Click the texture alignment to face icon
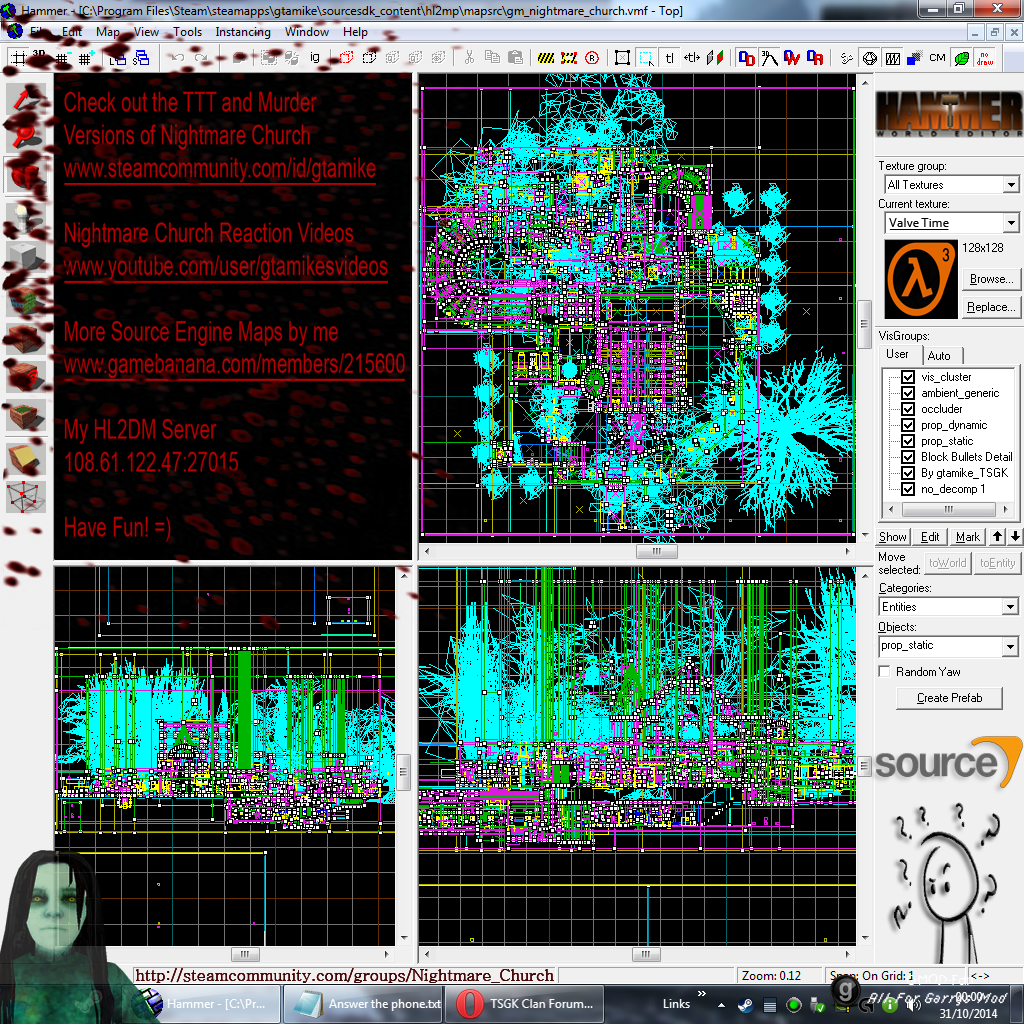1024x1024 pixels. point(716,58)
